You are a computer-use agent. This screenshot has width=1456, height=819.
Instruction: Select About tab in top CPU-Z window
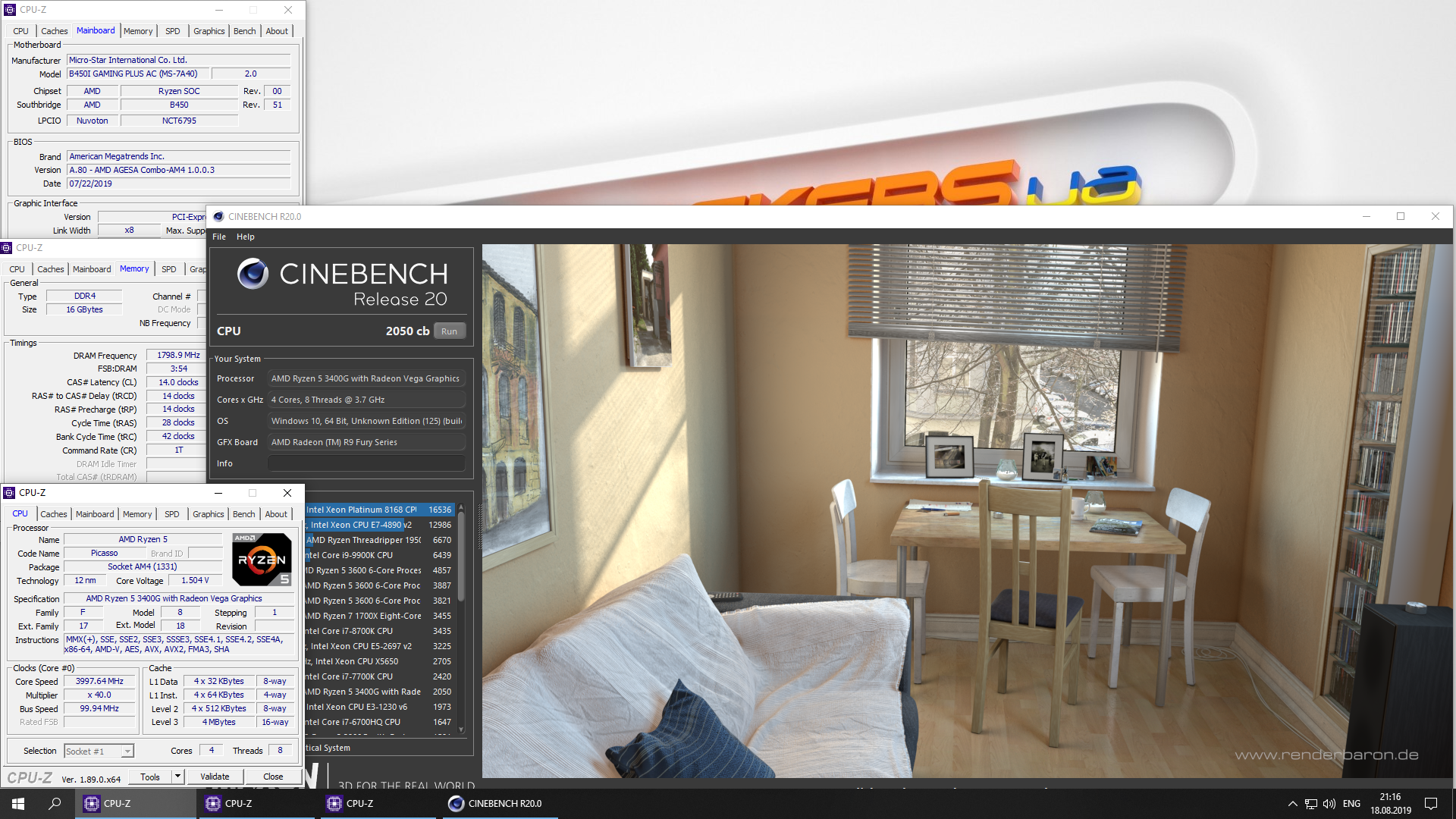click(x=277, y=31)
